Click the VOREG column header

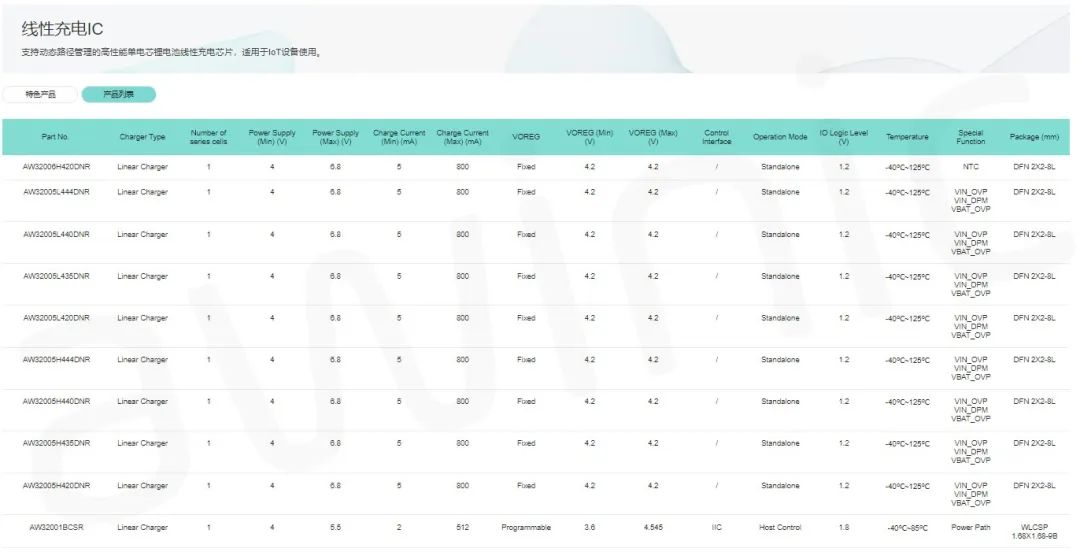coord(526,137)
